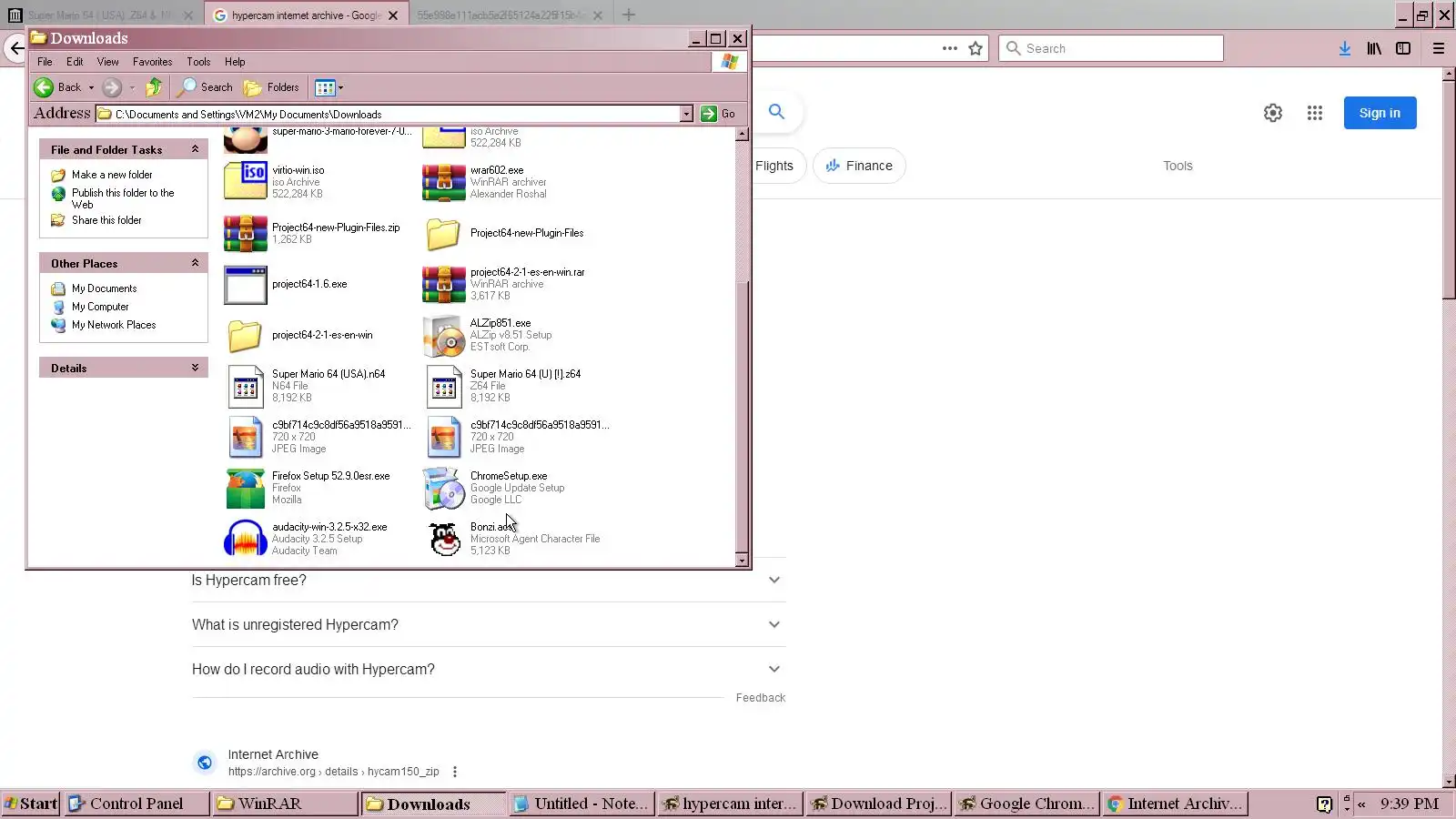Click the Google Sign in button
This screenshot has height=819, width=1456.
[x=1380, y=113]
